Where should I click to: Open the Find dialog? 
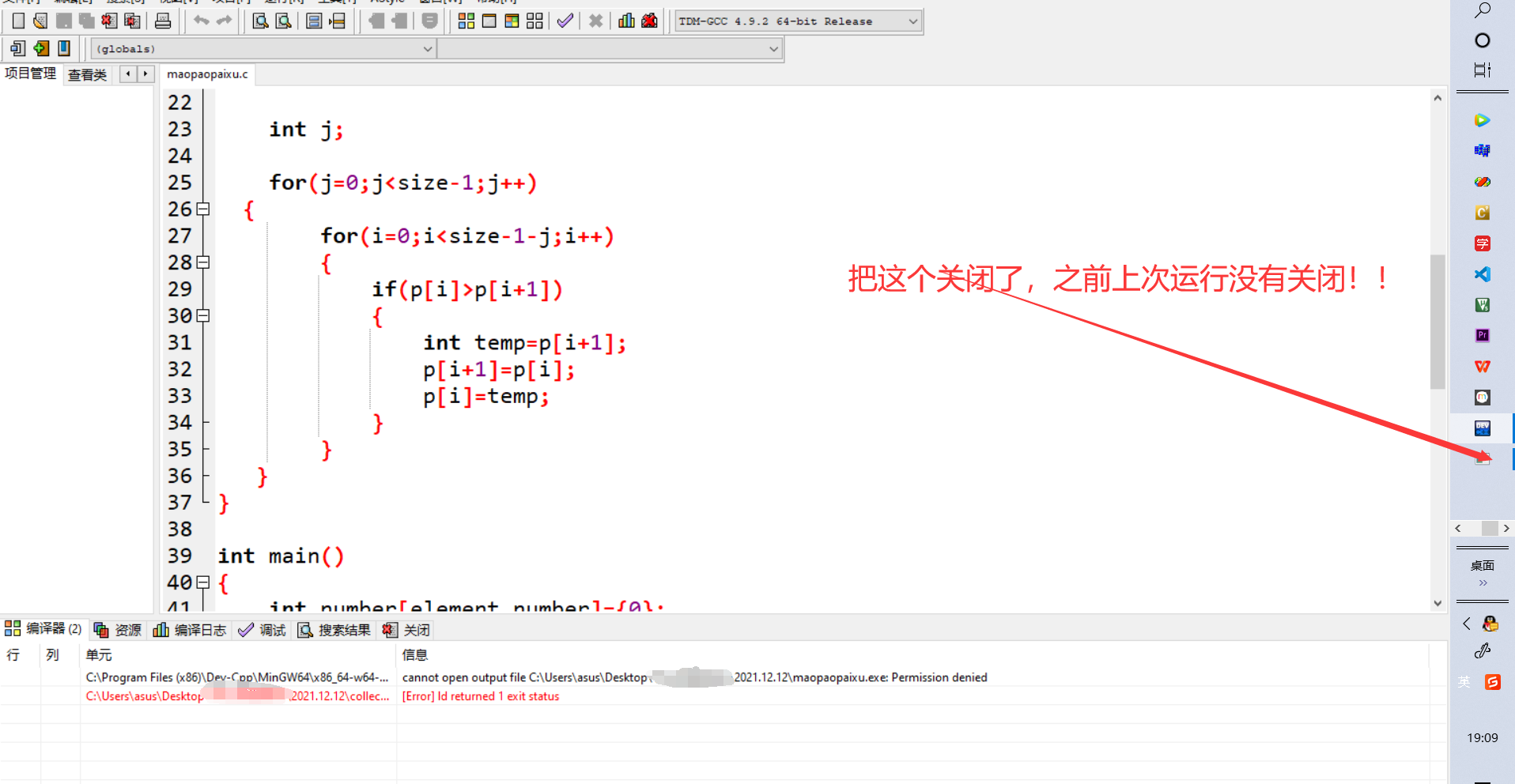pos(259,21)
